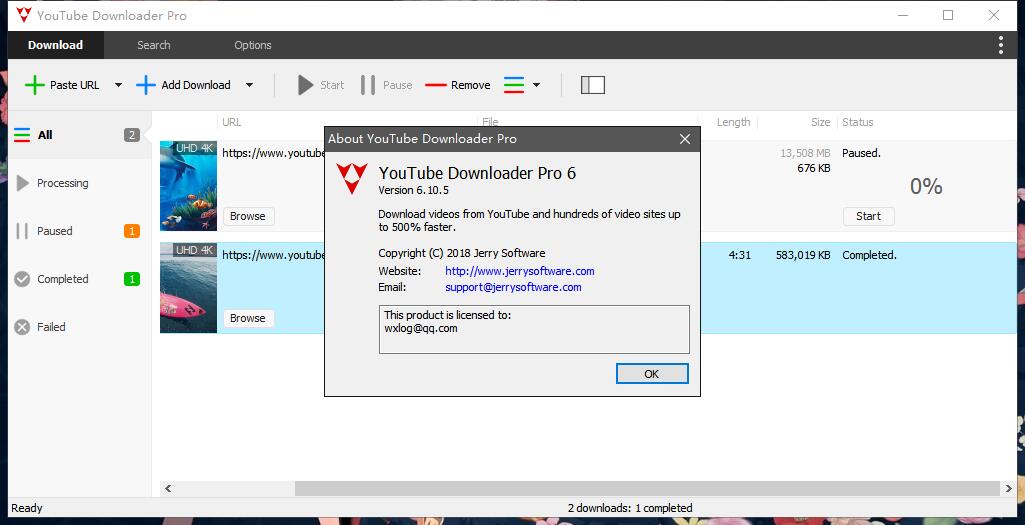Click the URL column header
This screenshot has height=525, width=1025.
point(231,122)
